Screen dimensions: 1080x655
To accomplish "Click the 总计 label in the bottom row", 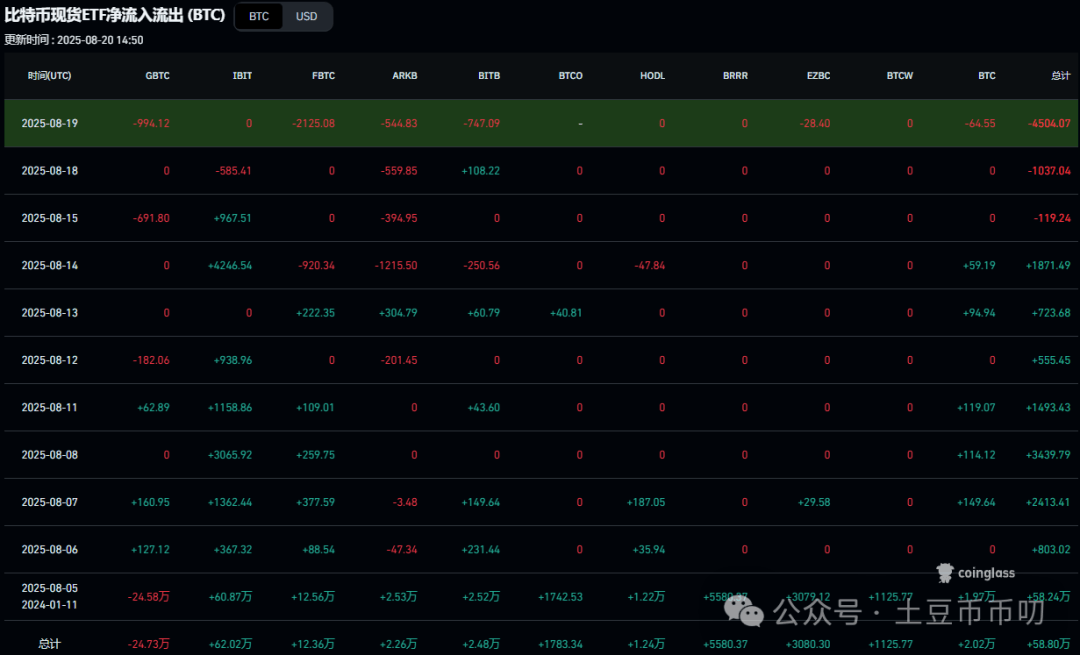I will click(x=50, y=644).
